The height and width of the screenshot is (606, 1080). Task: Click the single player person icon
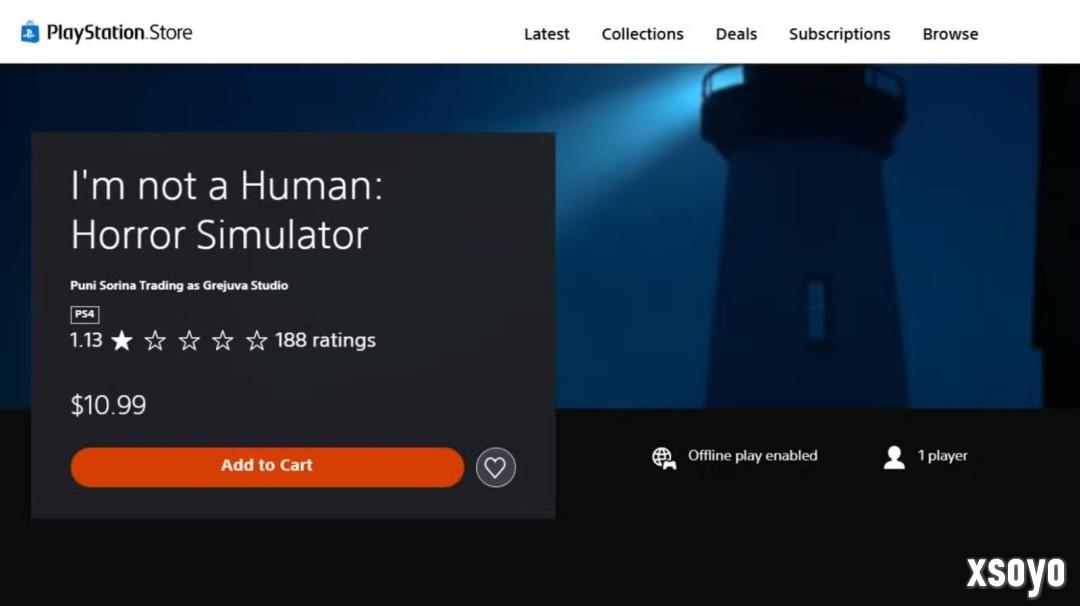(894, 457)
